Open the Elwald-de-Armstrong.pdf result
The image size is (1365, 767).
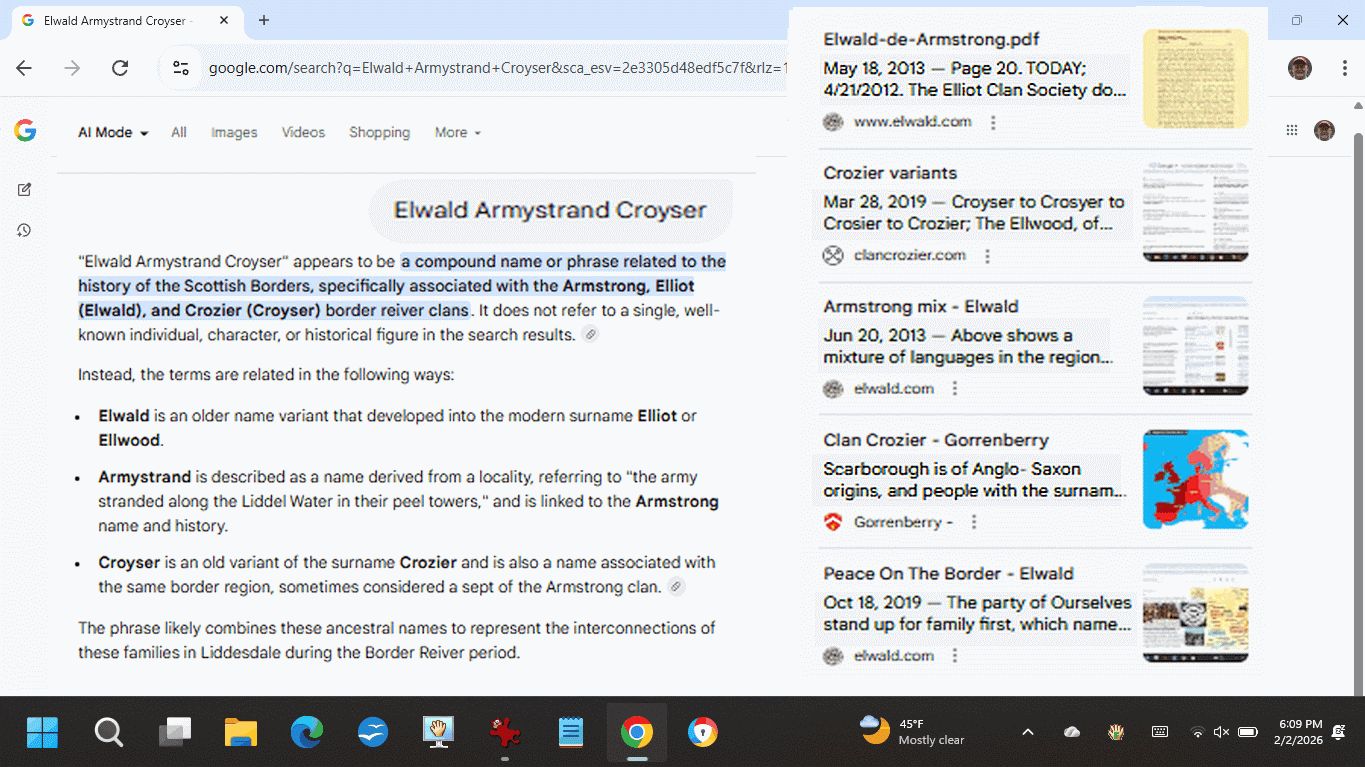point(931,40)
